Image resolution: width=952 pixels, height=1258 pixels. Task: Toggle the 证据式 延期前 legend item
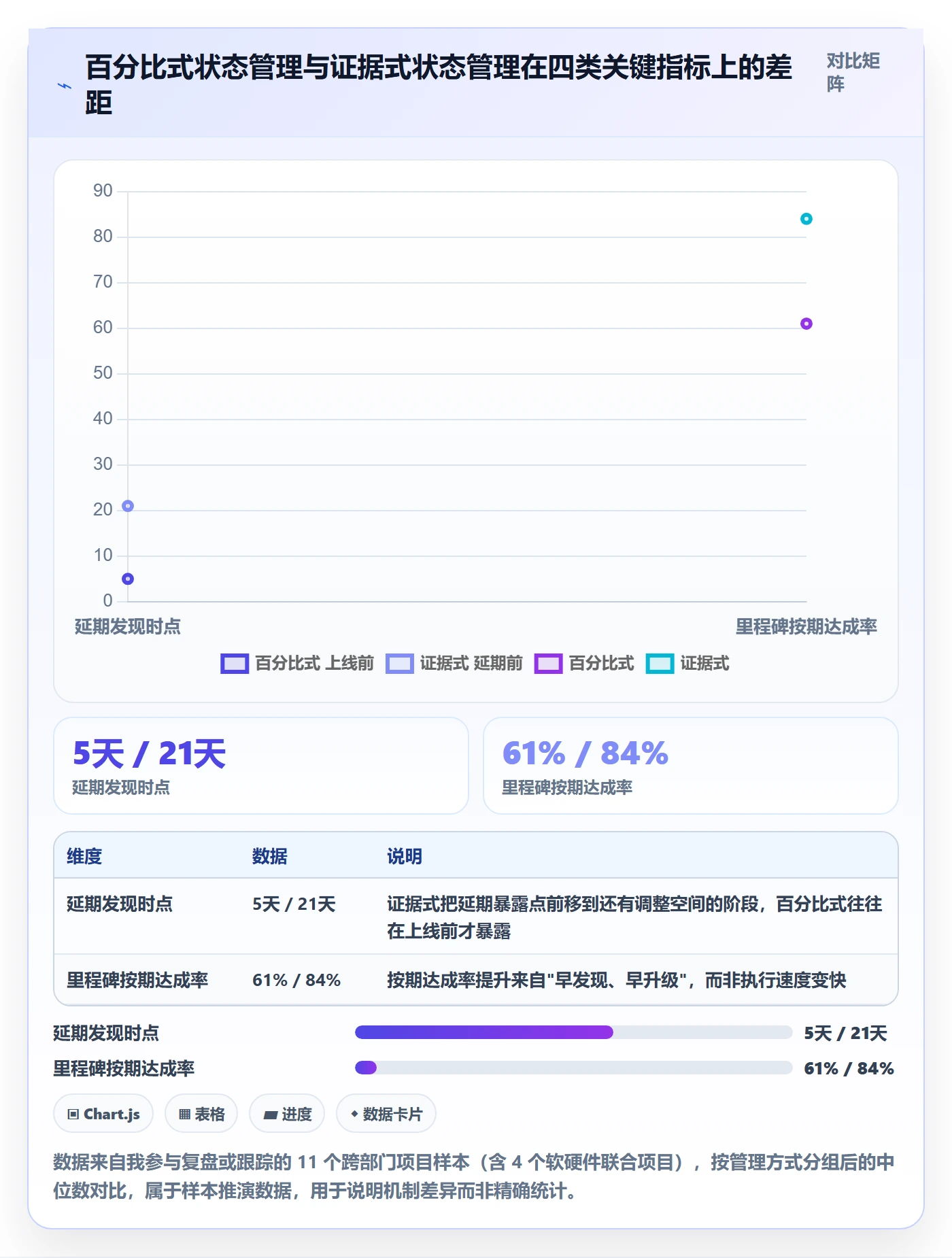point(454,663)
